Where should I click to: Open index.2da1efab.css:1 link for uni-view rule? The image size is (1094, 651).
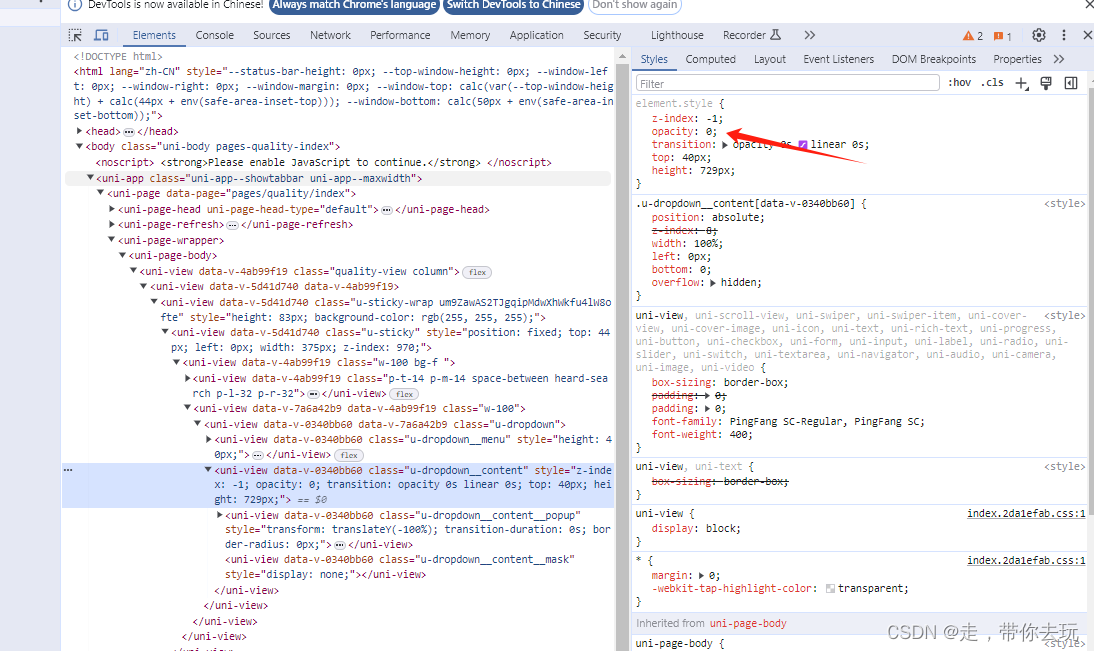tap(1026, 514)
